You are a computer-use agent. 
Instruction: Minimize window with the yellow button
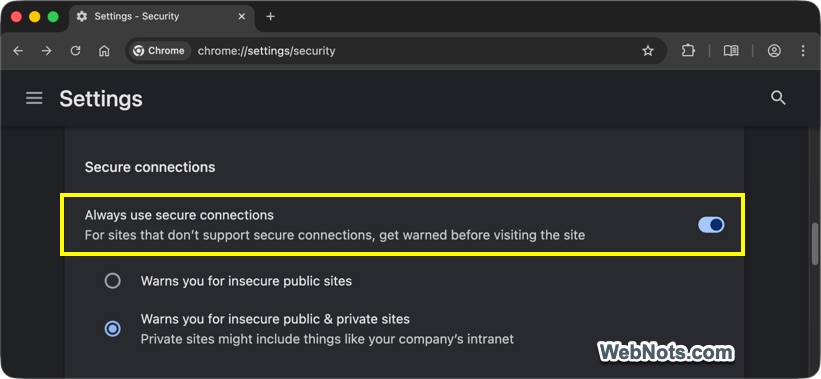coord(35,16)
